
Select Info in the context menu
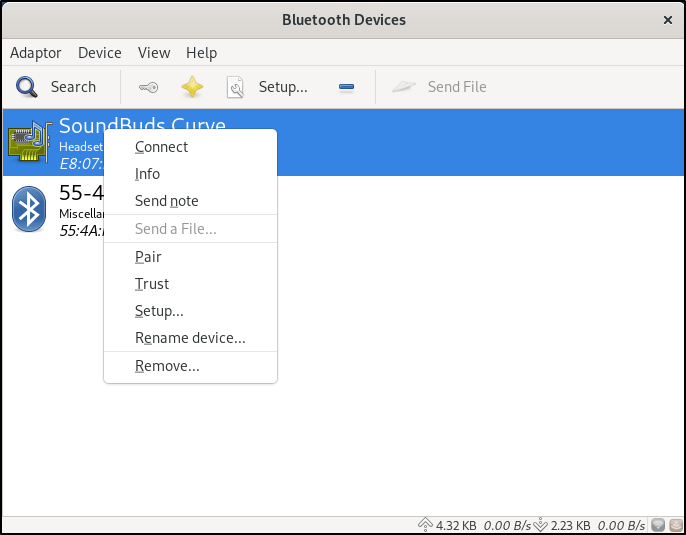[x=147, y=174]
